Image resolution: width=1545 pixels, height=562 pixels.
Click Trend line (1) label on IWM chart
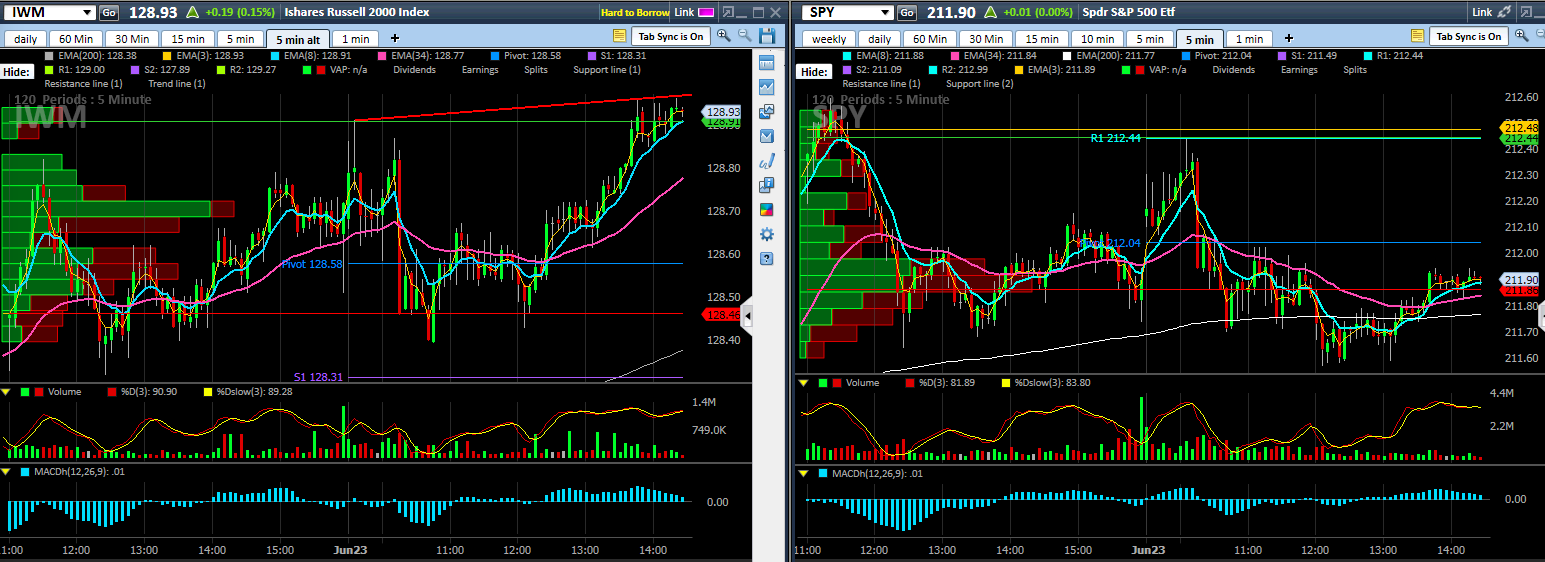179,84
